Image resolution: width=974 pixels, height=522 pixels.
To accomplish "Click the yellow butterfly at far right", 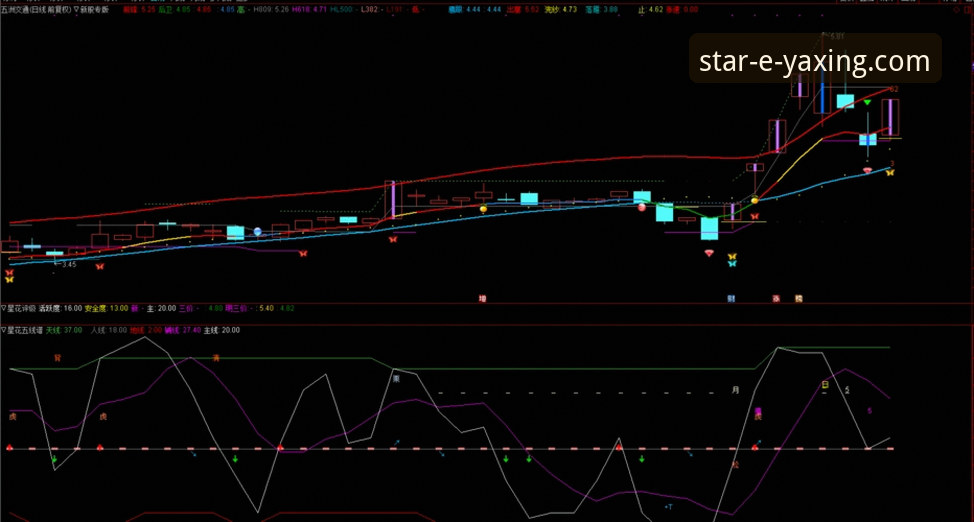I will pyautogui.click(x=889, y=173).
